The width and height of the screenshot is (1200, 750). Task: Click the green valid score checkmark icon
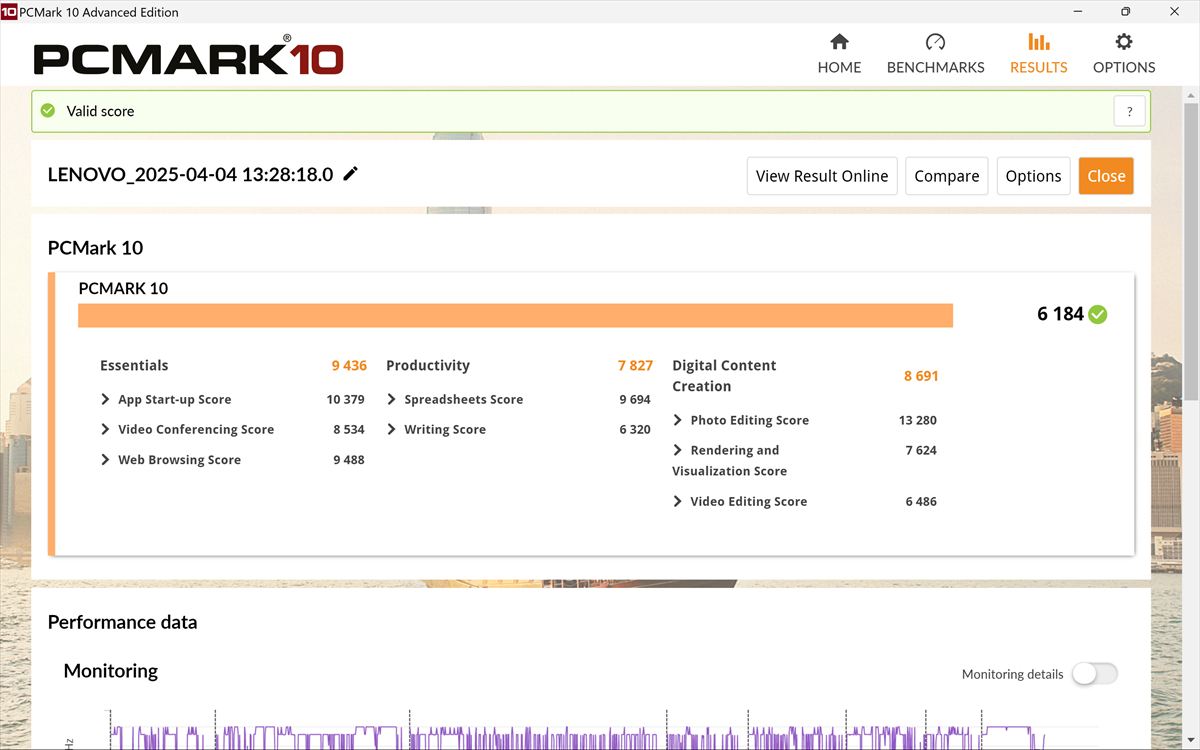click(48, 111)
